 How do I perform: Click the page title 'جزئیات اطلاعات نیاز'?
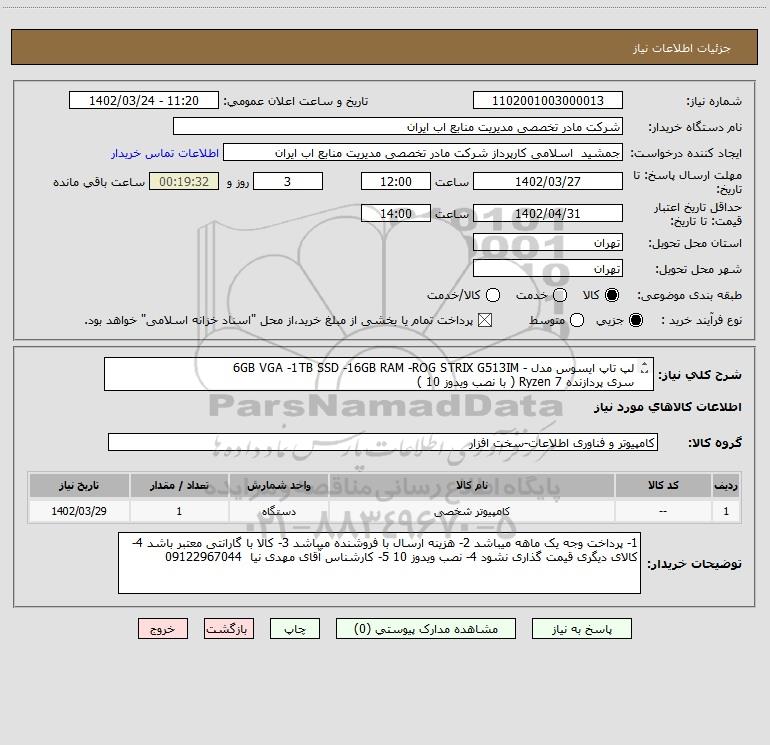pos(681,48)
